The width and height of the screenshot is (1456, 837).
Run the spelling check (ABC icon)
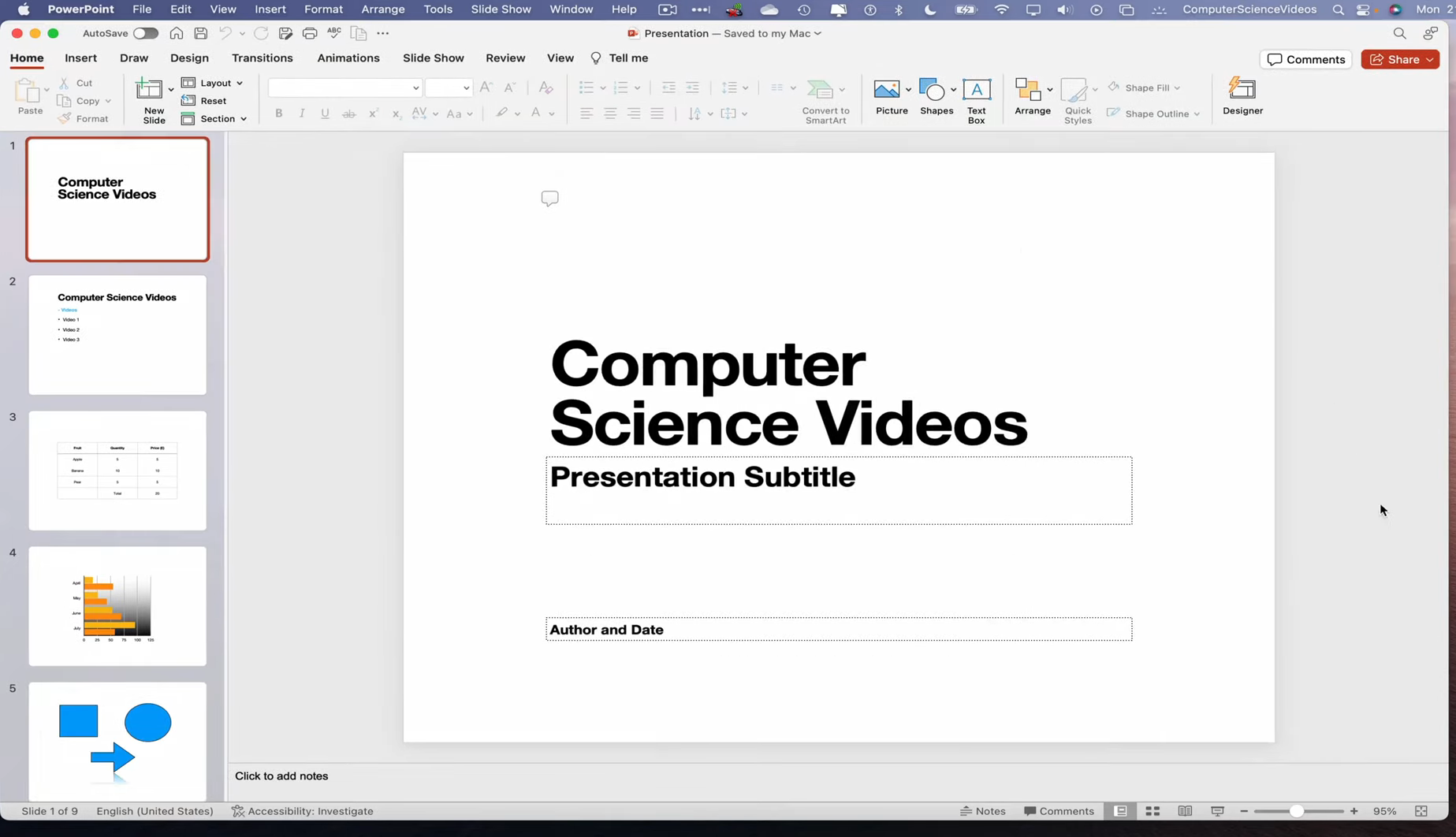(334, 33)
